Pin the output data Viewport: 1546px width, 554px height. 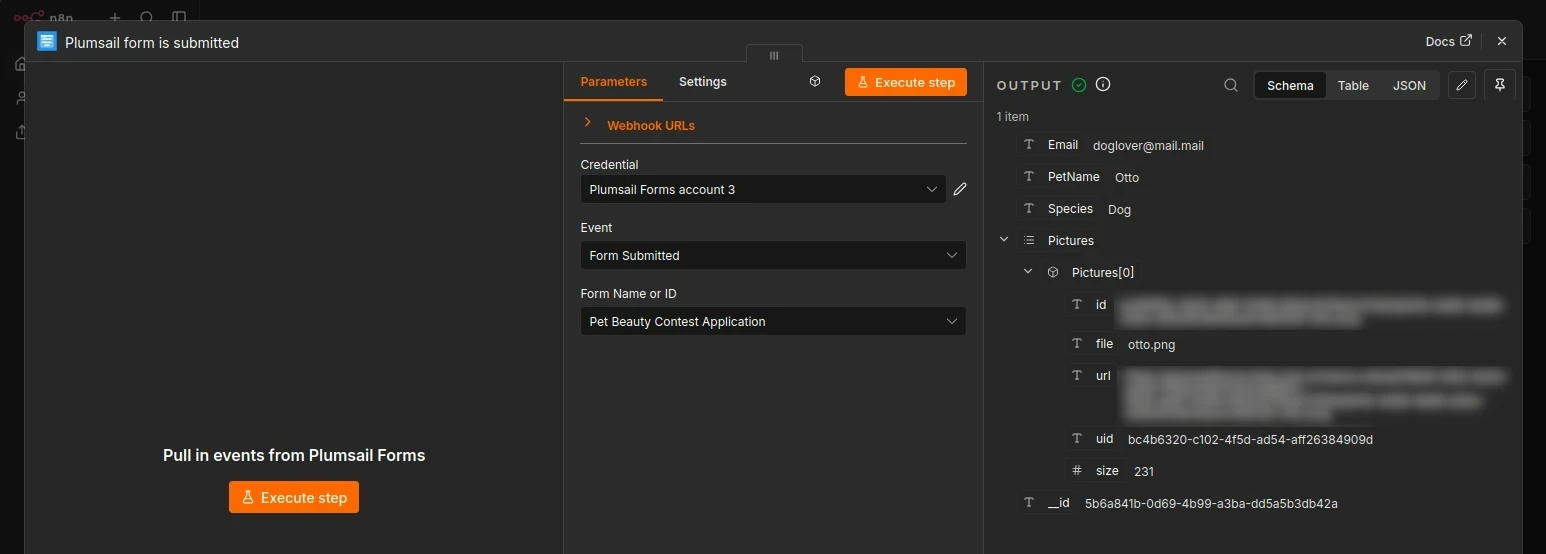(x=1500, y=85)
